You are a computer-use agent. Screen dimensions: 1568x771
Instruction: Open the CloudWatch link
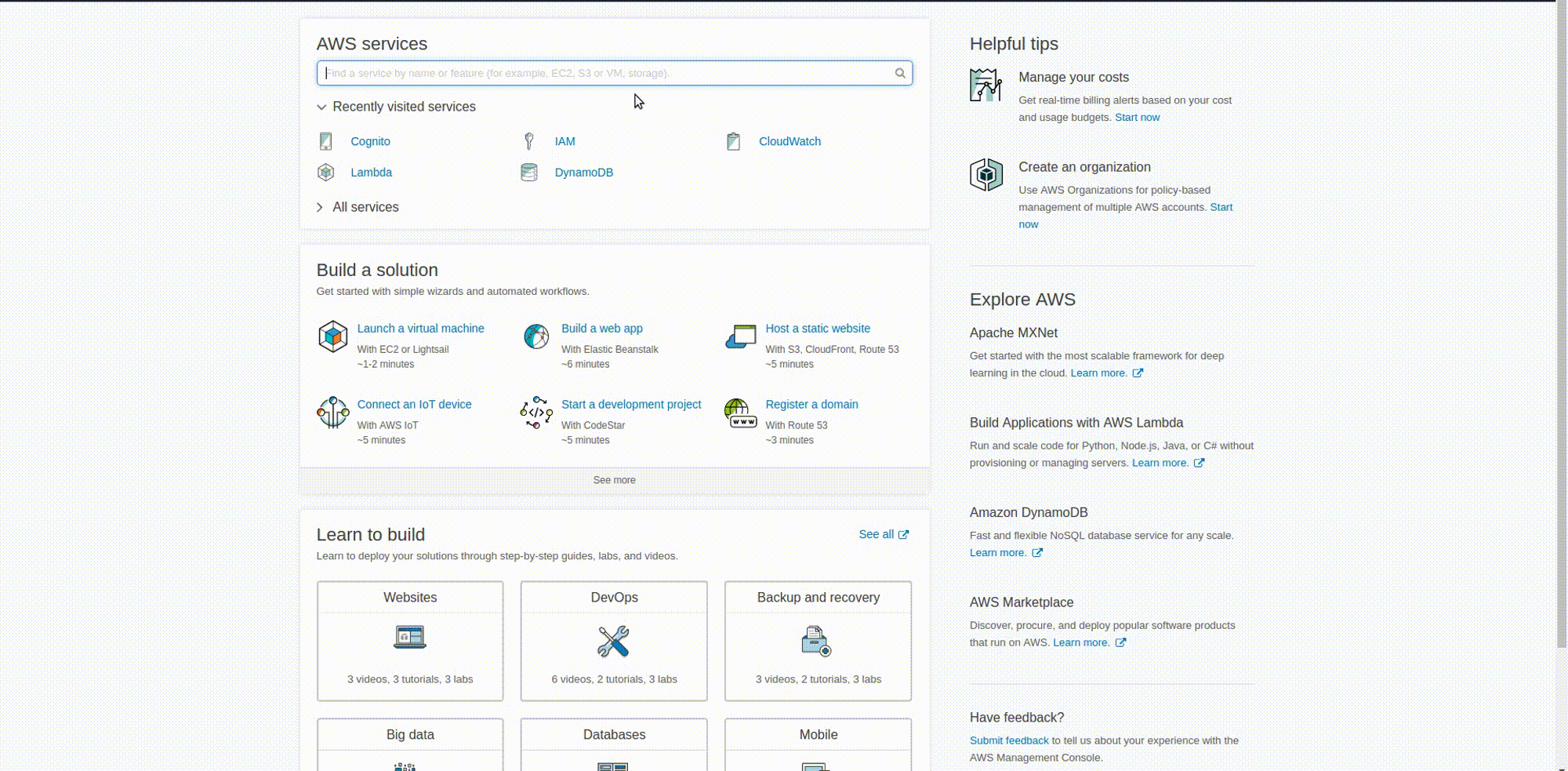click(x=789, y=141)
